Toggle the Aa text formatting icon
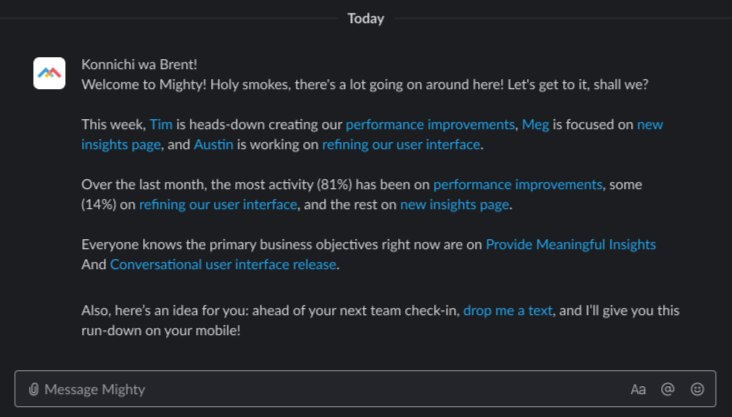This screenshot has height=417, width=732. point(638,389)
